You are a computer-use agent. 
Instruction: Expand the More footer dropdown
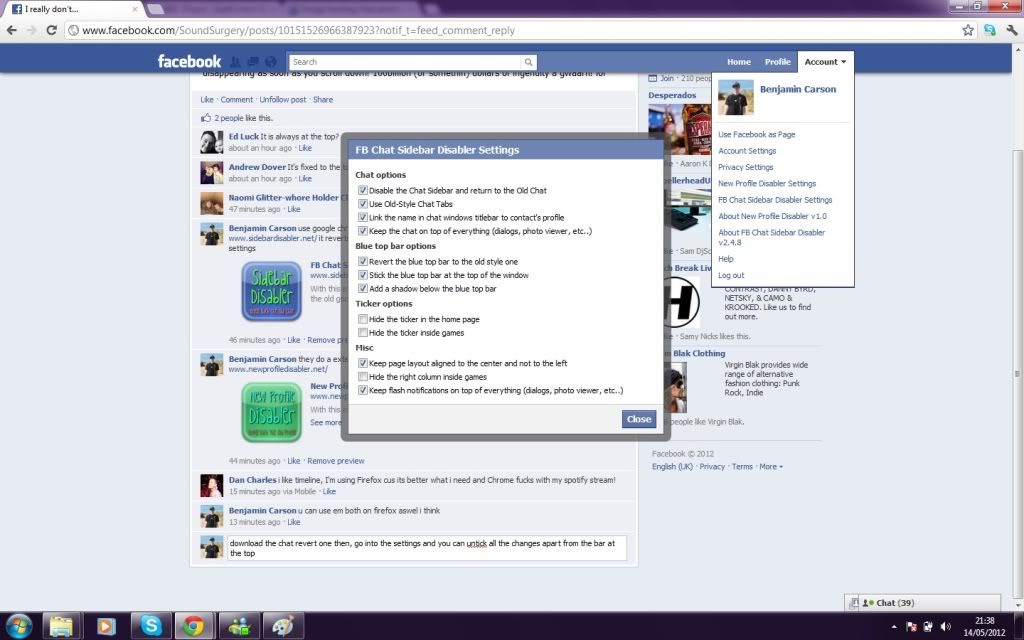click(x=771, y=467)
